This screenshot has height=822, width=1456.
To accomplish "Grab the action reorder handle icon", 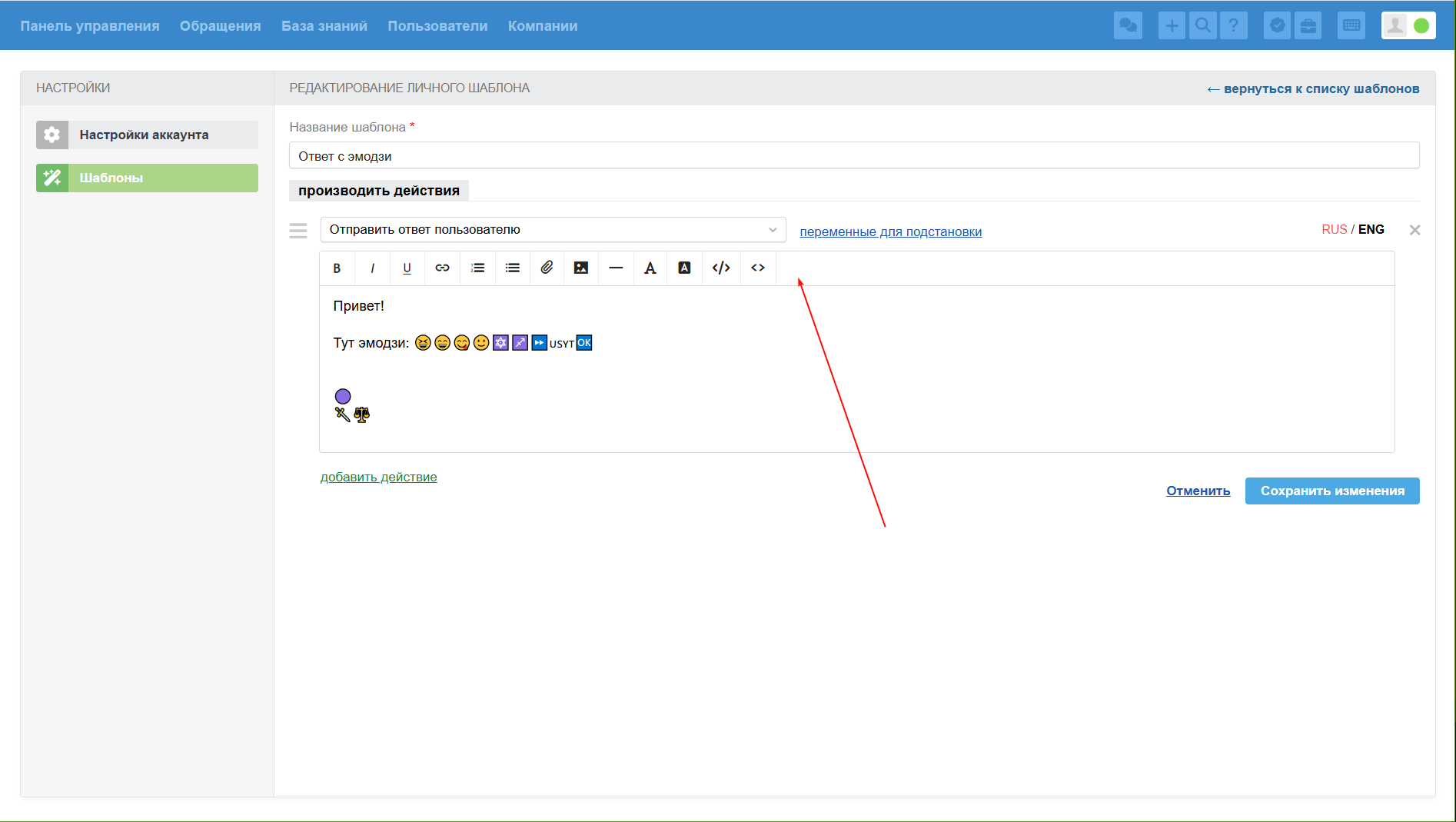I will 298,231.
